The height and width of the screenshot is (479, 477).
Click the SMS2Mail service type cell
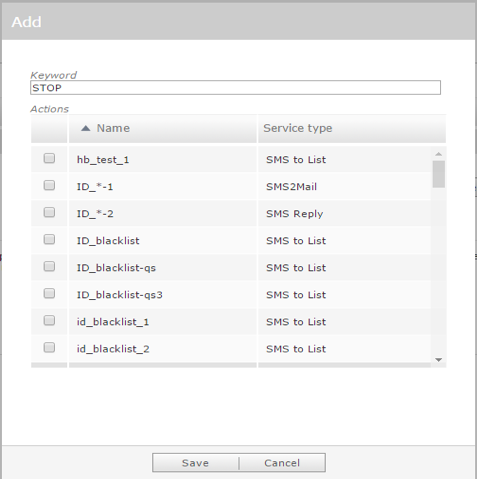[291, 187]
